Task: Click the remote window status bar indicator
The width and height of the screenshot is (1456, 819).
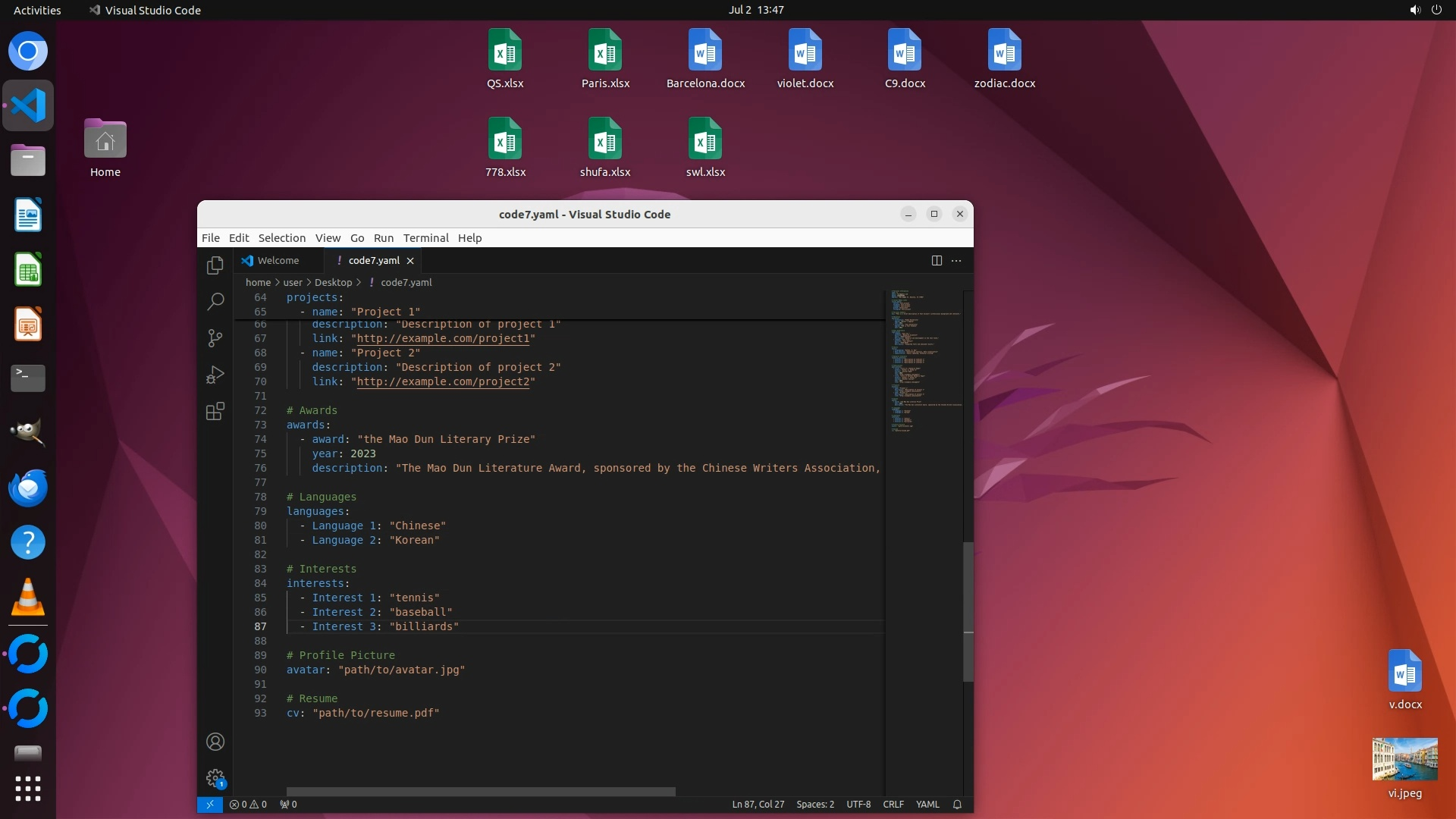Action: tap(210, 805)
